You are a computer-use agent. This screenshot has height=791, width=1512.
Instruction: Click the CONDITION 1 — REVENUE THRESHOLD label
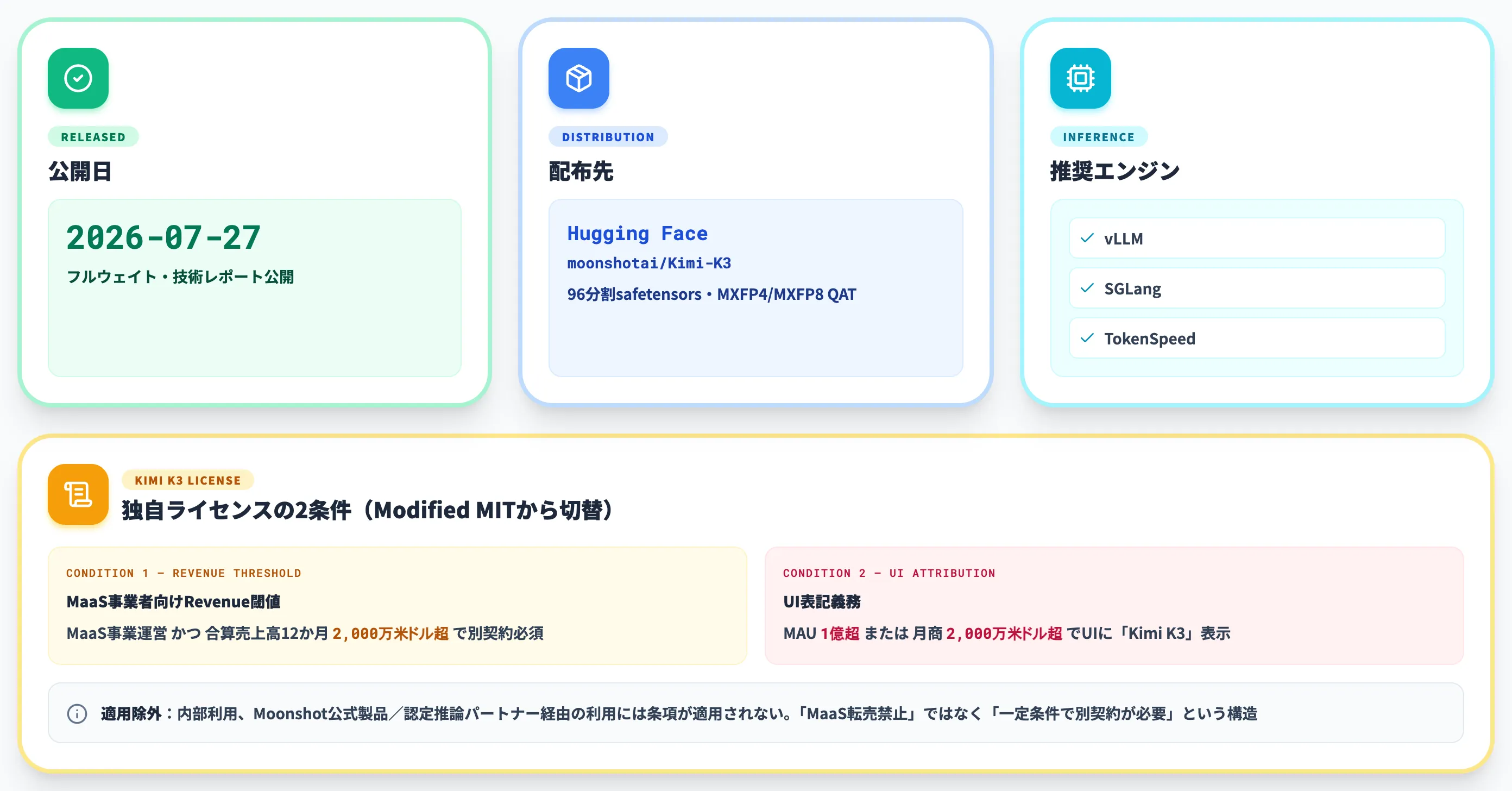click(184, 573)
